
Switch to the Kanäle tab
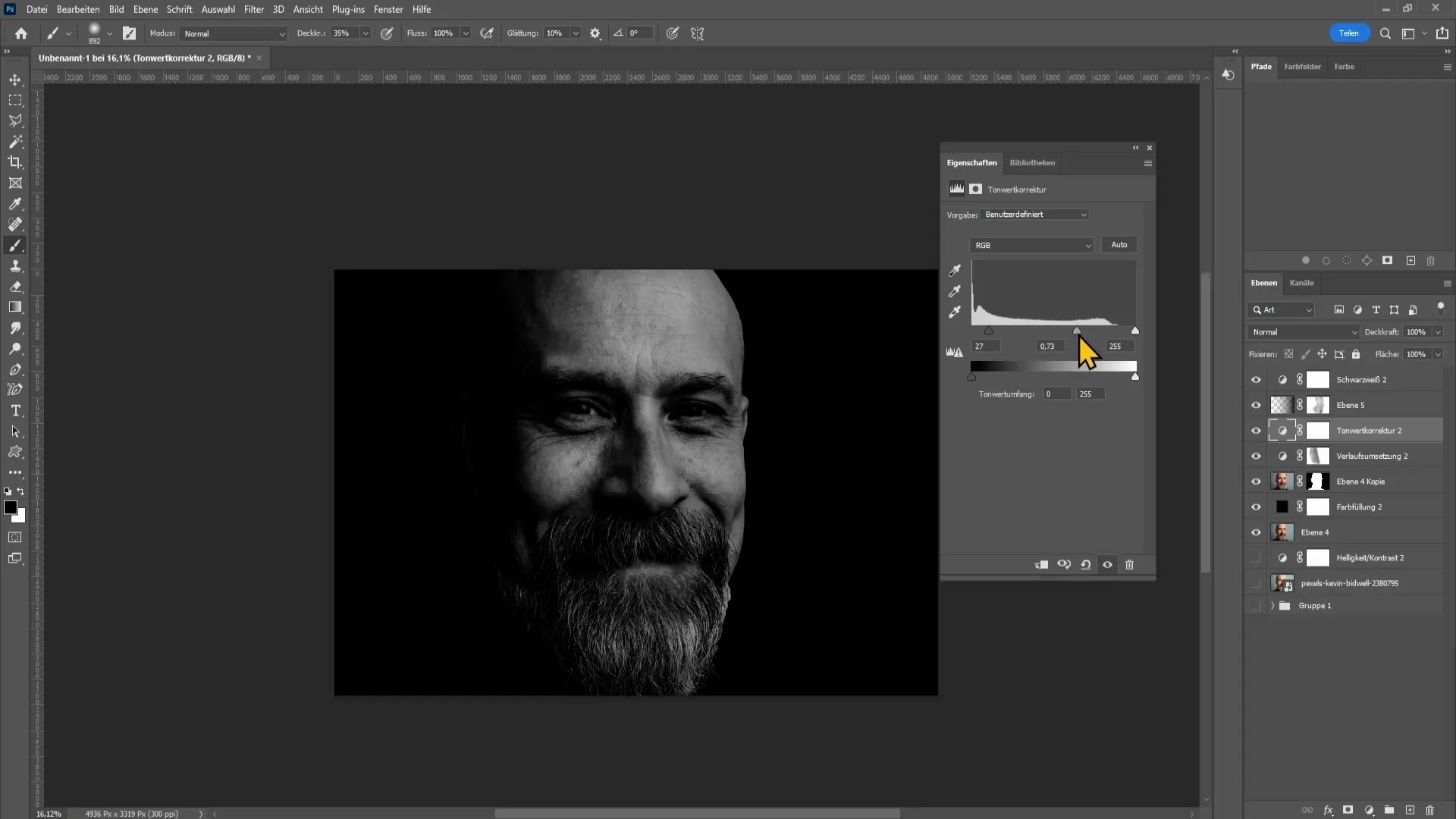(1302, 282)
